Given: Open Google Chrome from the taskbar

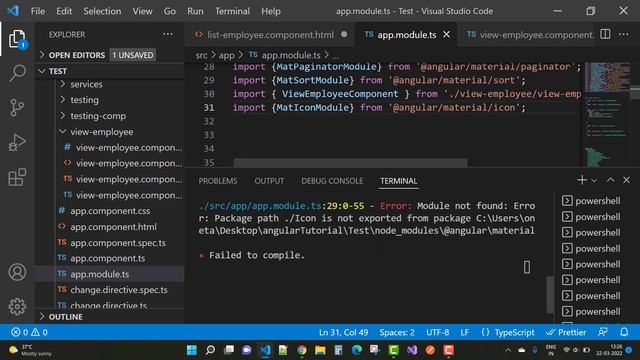Looking at the screenshot, I should 302,350.
